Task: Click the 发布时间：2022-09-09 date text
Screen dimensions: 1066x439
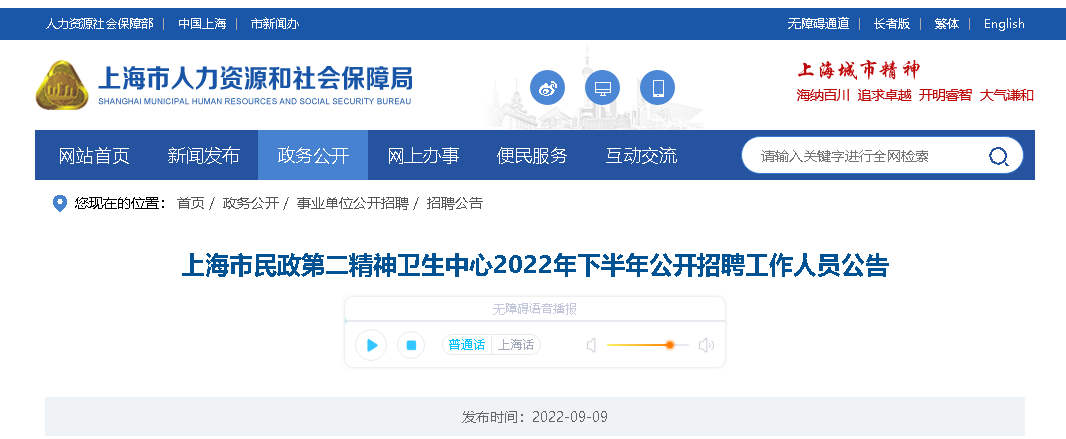Action: tap(535, 417)
